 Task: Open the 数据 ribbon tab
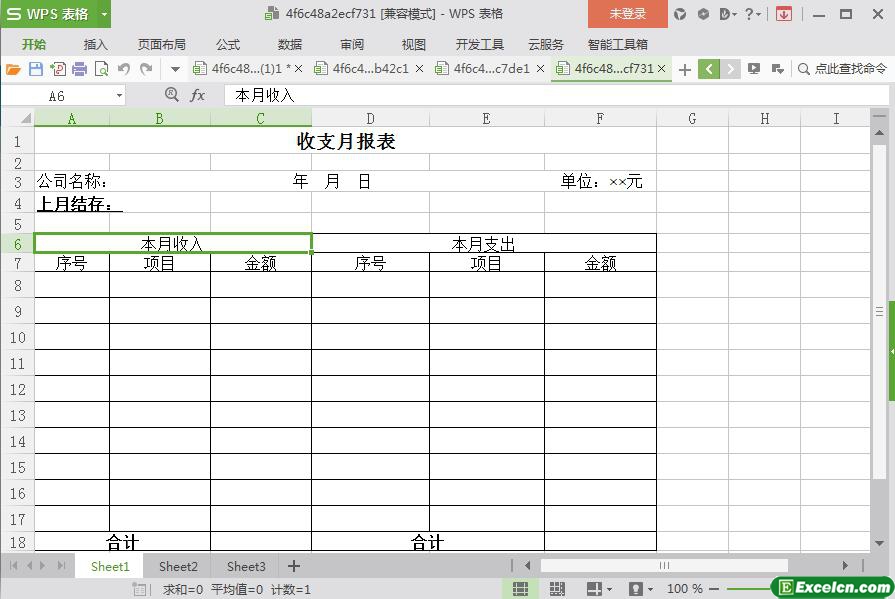289,45
